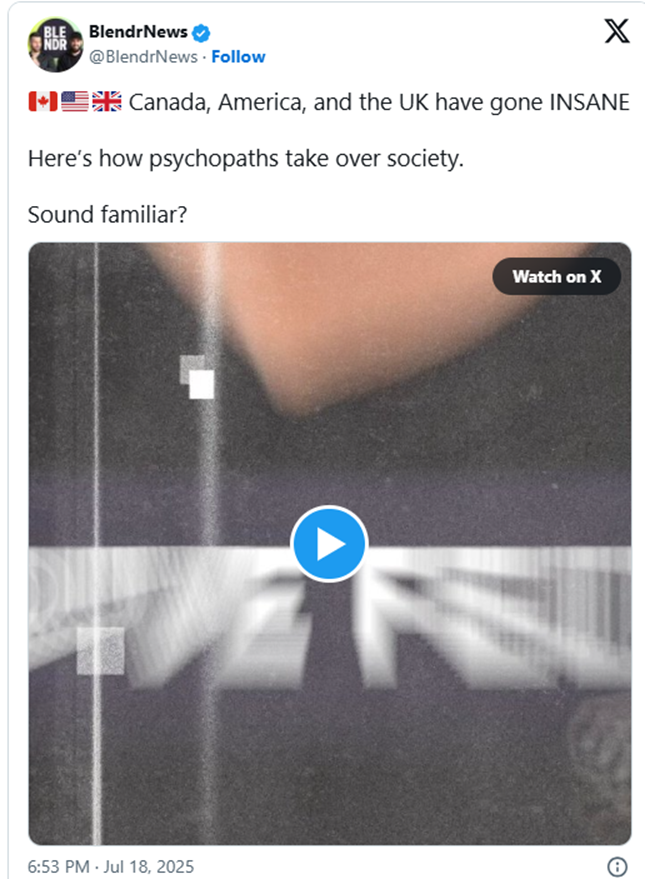Screen dimensions: 645x879
Task: Click the blue verified badge
Action: [202, 33]
